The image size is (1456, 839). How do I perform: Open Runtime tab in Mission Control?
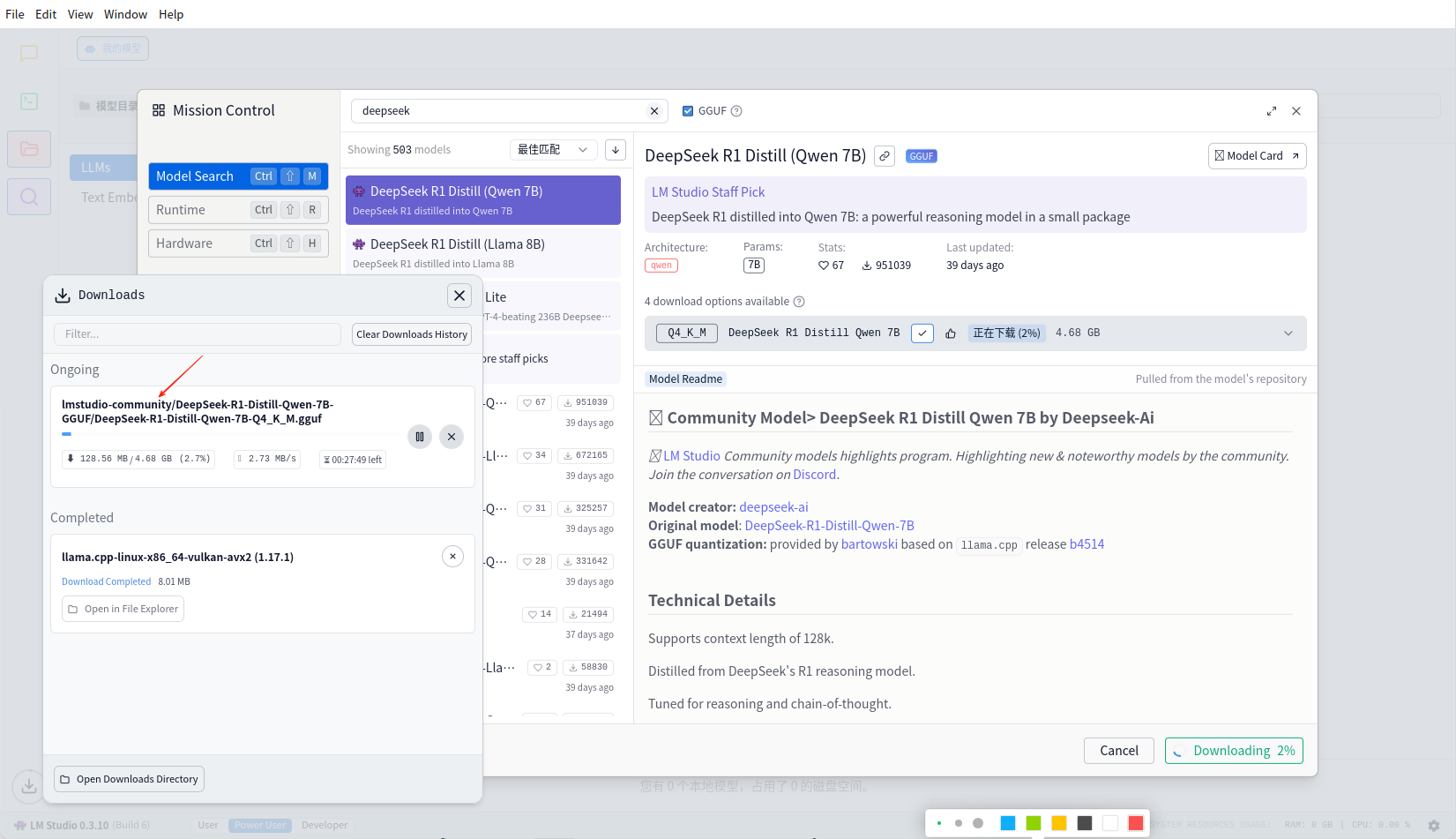coord(238,210)
